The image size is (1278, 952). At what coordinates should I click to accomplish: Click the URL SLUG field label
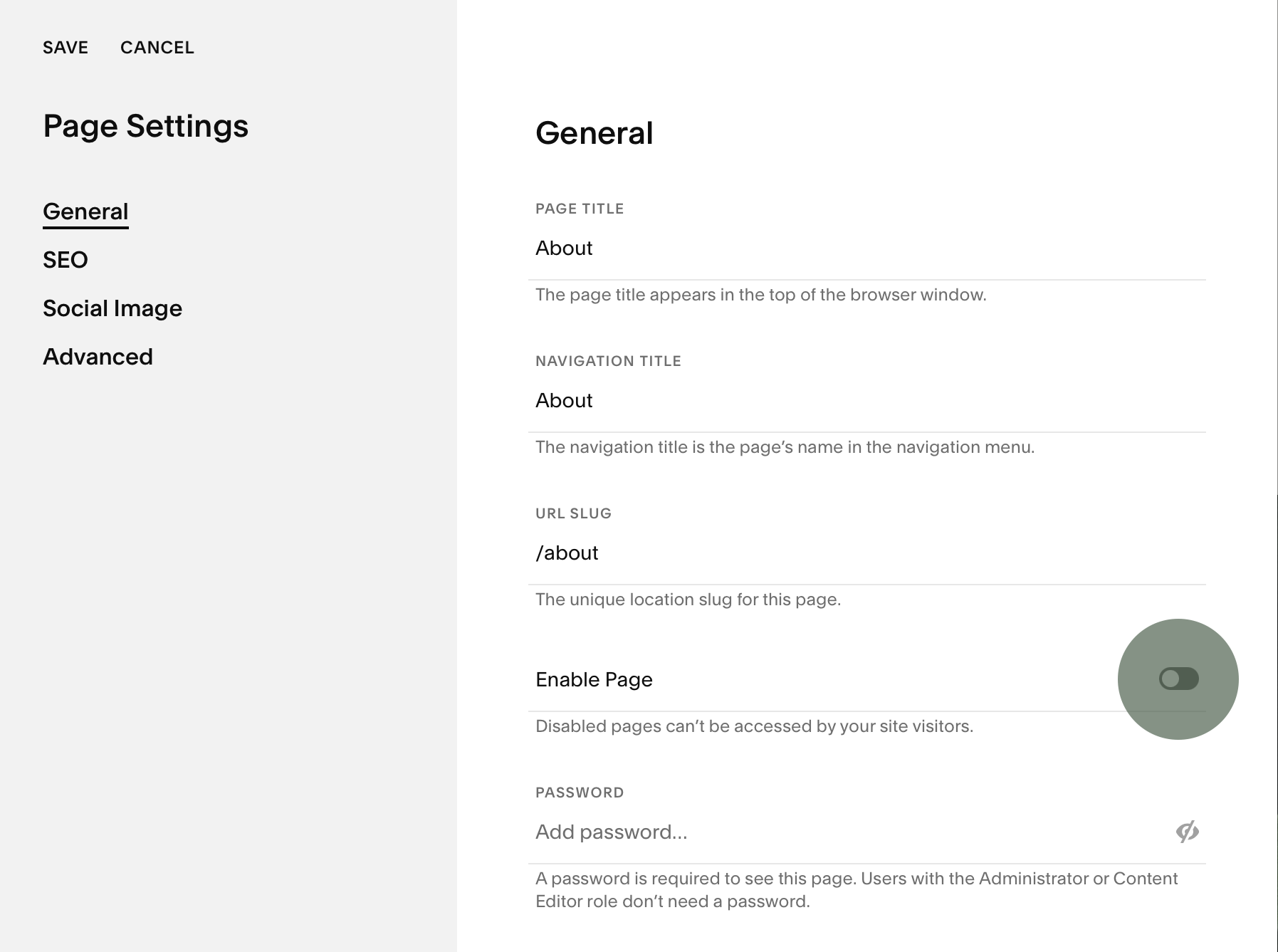tap(573, 513)
